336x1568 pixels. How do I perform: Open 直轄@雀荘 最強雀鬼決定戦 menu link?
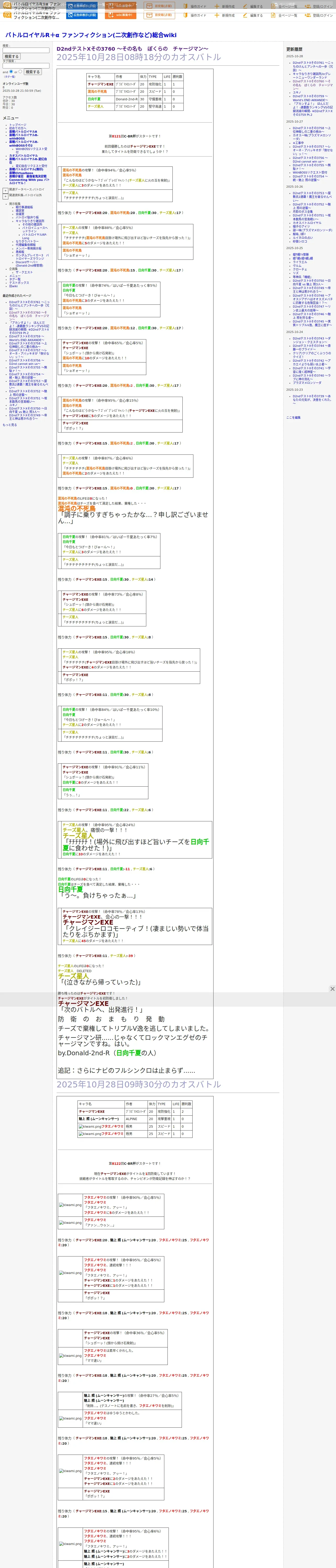point(27,176)
